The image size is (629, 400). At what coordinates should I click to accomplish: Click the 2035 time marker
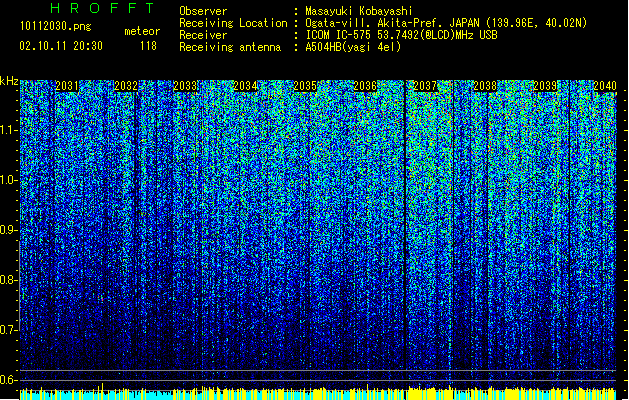pos(305,86)
